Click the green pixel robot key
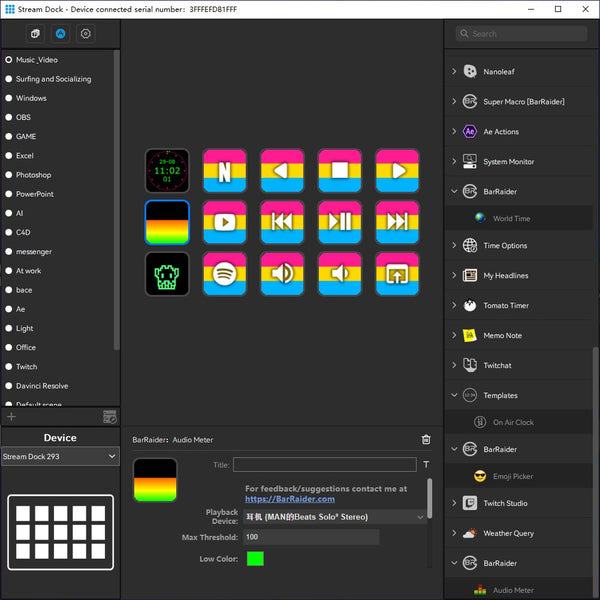600x600 pixels. click(167, 274)
